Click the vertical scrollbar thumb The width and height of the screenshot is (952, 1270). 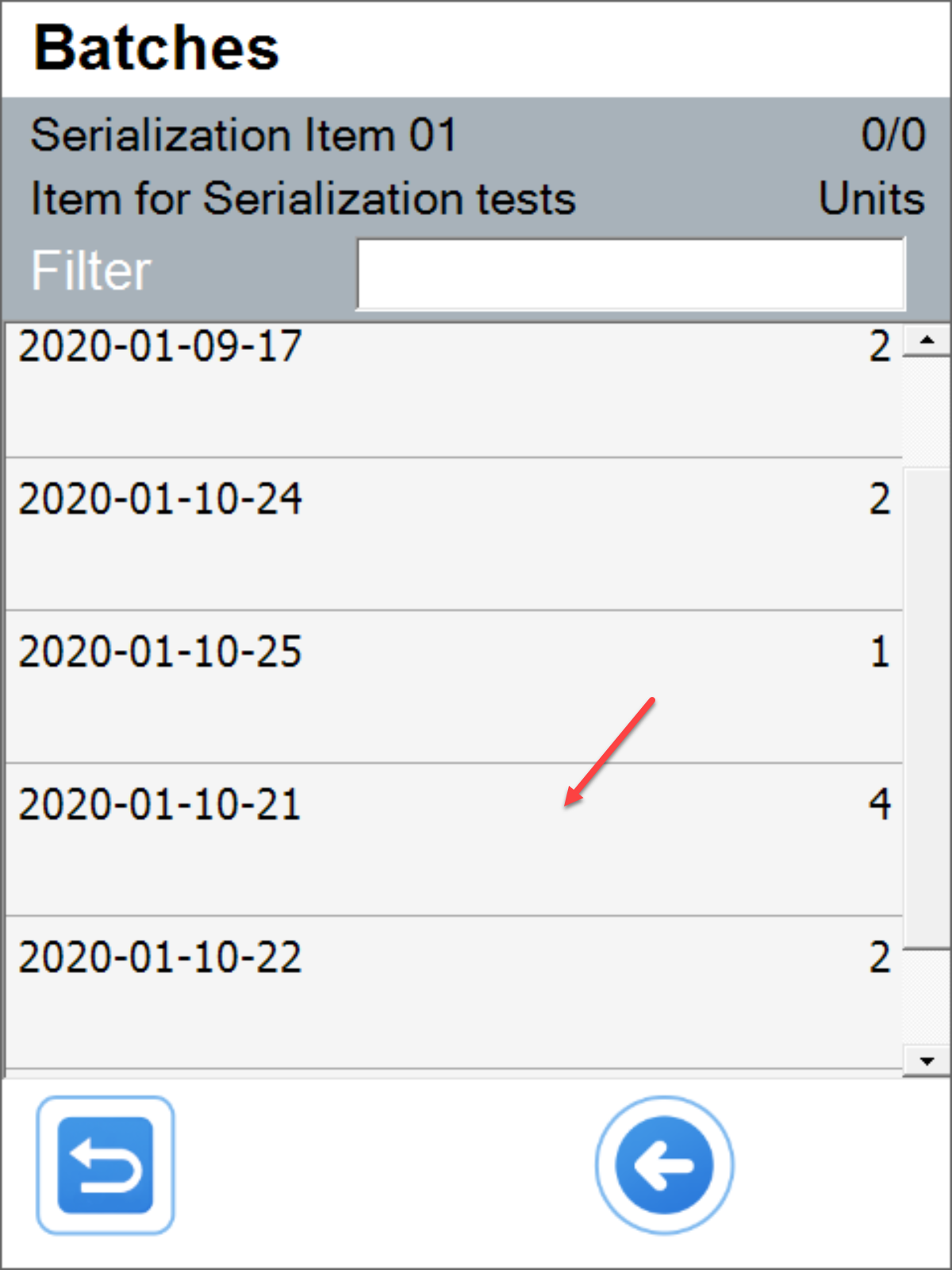coord(927,706)
